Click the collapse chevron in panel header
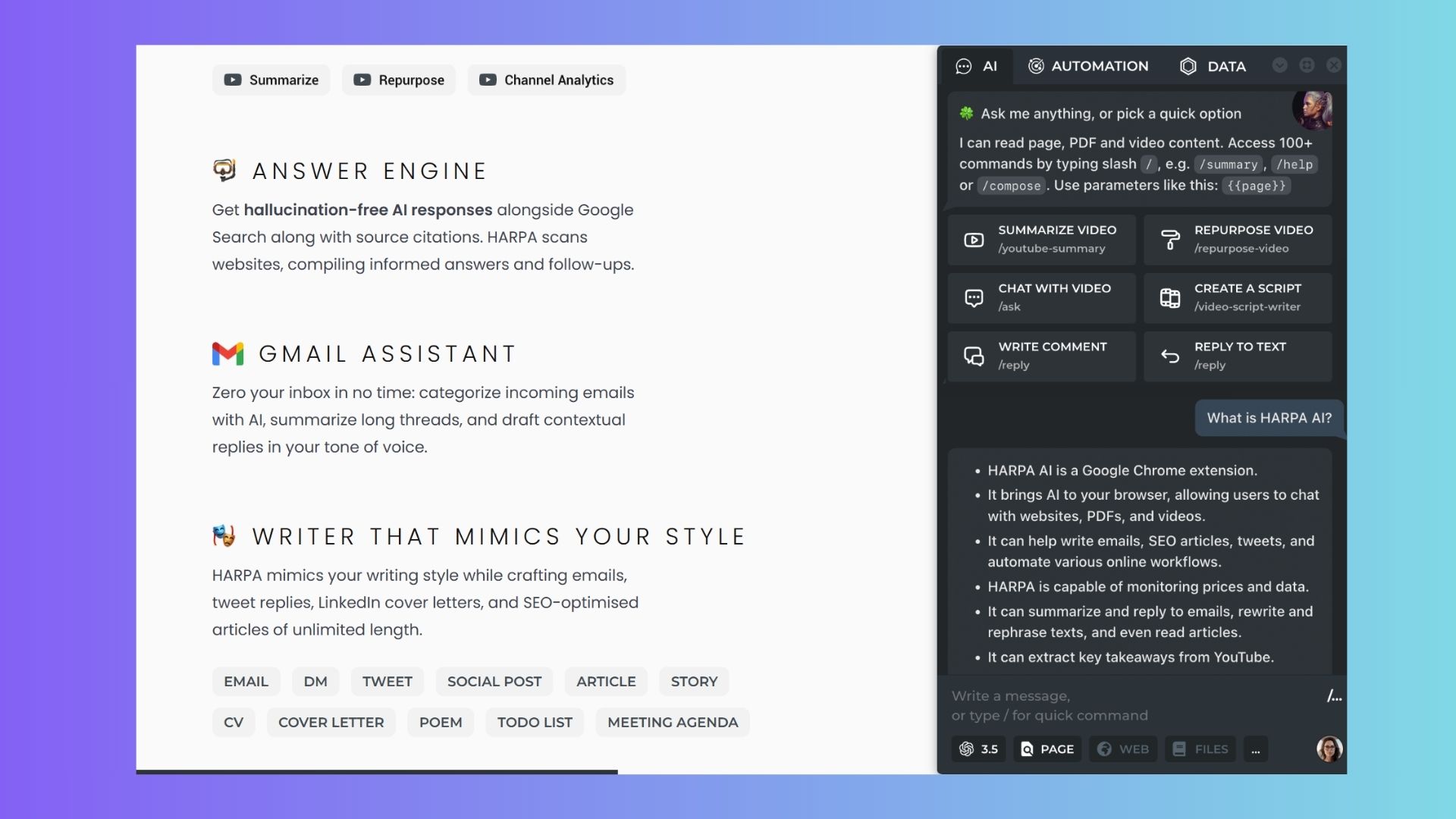The image size is (1456, 819). (1280, 65)
